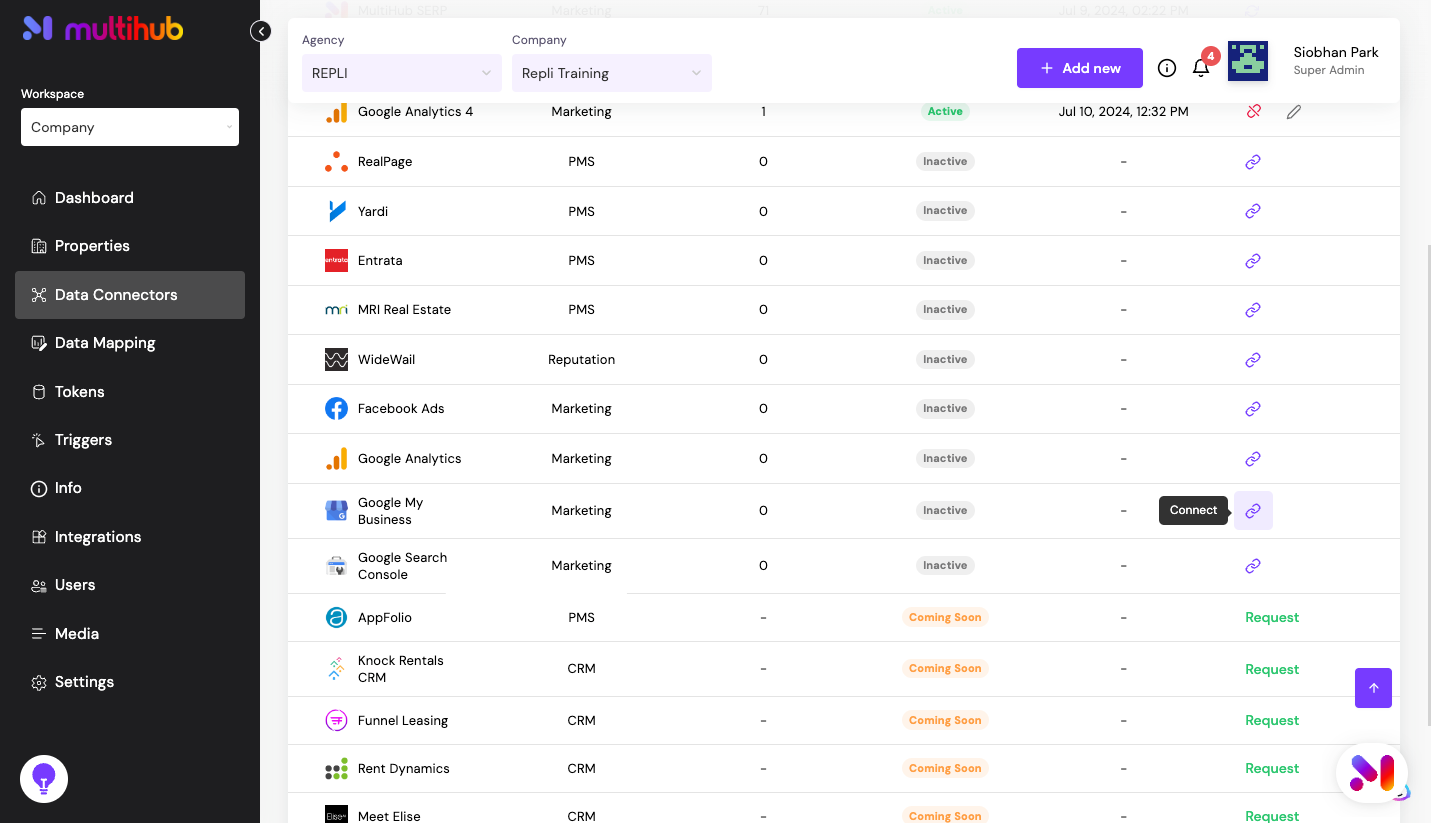The image size is (1431, 823).
Task: Connect RealPage using its link icon
Action: pos(1253,161)
